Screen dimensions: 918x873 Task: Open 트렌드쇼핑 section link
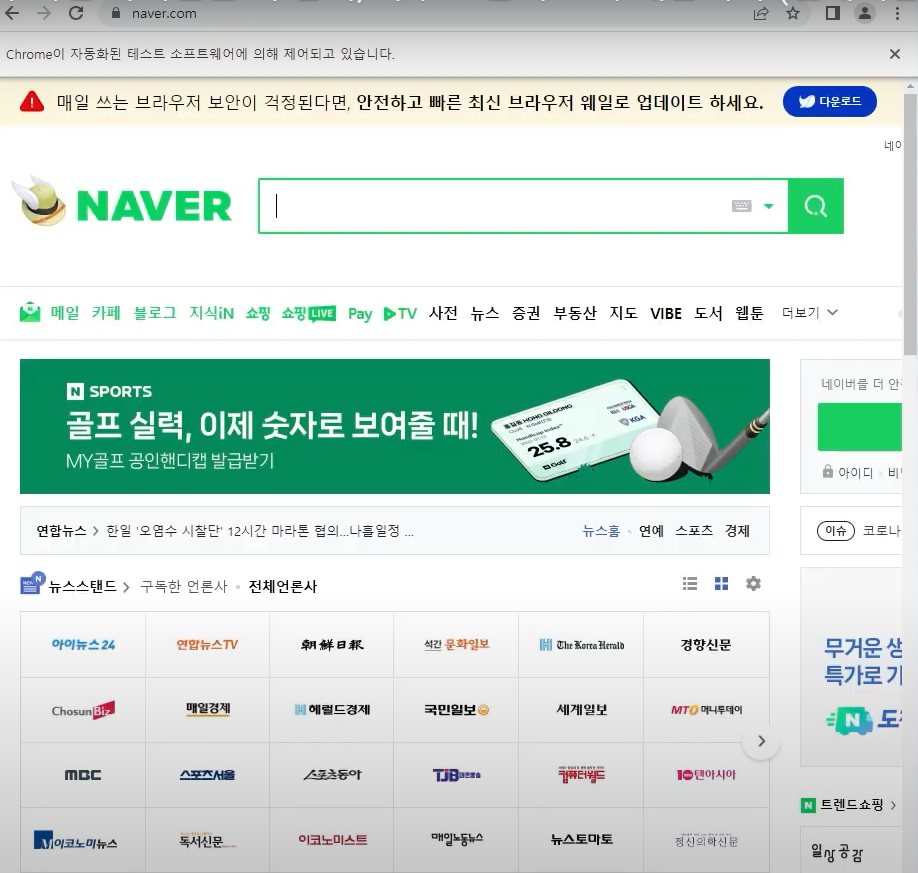click(x=850, y=805)
